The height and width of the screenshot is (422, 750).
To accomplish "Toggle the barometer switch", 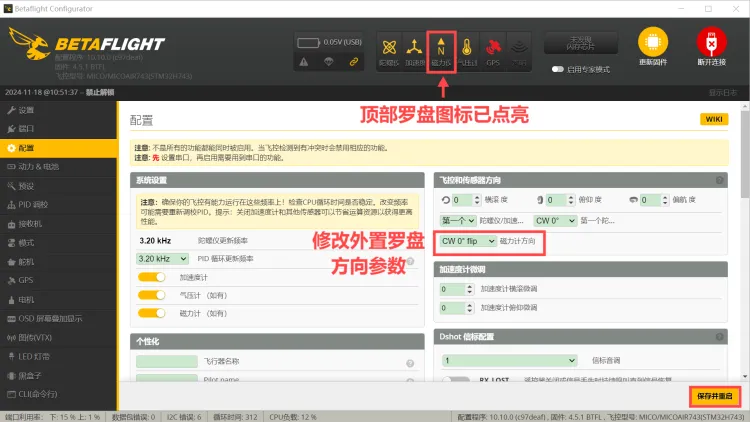I will point(151,295).
